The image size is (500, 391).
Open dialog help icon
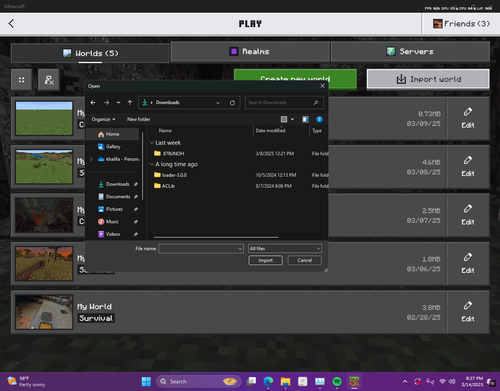[x=319, y=119]
